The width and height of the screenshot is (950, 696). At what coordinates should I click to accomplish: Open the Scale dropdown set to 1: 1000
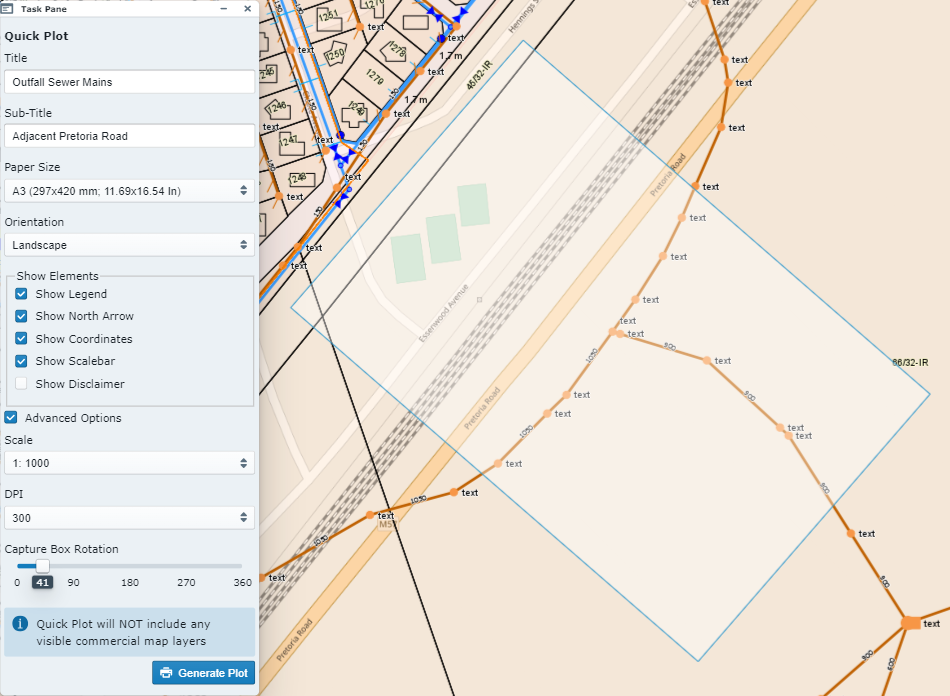(x=129, y=463)
